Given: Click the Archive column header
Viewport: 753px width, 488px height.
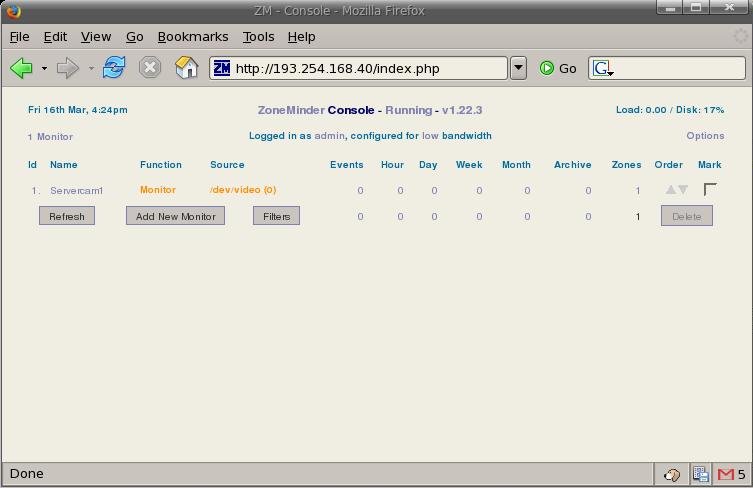Looking at the screenshot, I should 572,165.
